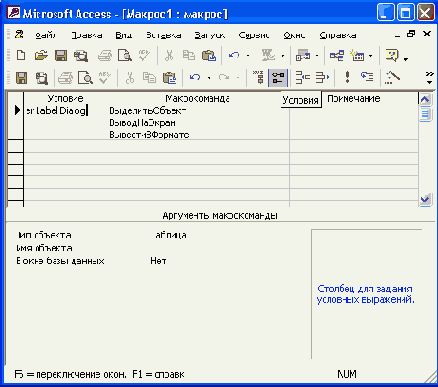The height and width of the screenshot is (387, 438).
Task: Click the Примечание column header
Action: coord(354,98)
